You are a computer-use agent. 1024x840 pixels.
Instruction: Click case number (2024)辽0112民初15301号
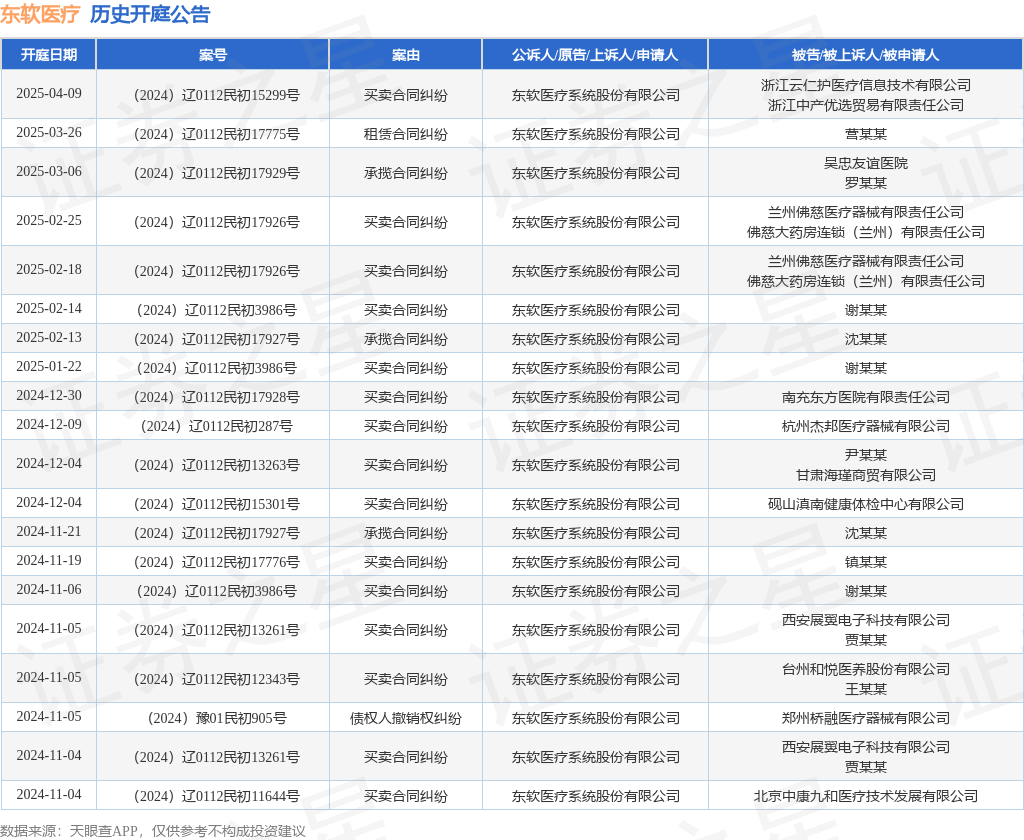(216, 504)
